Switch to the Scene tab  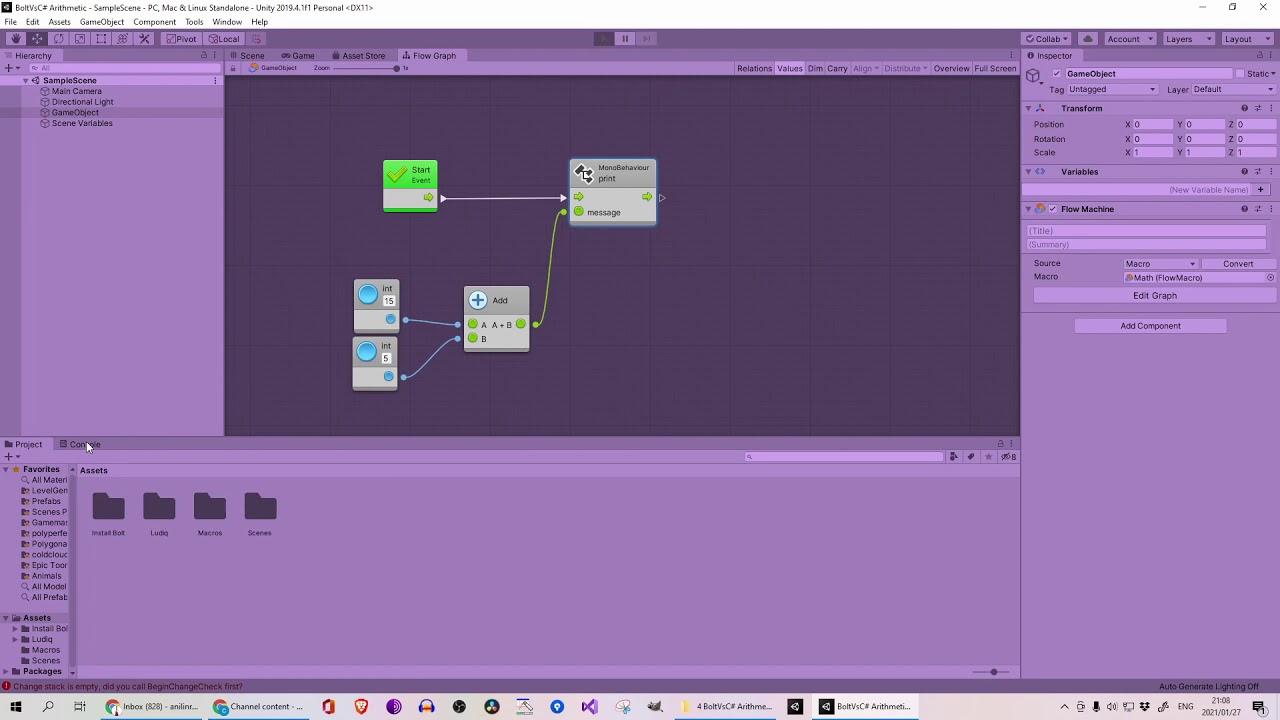(x=246, y=56)
